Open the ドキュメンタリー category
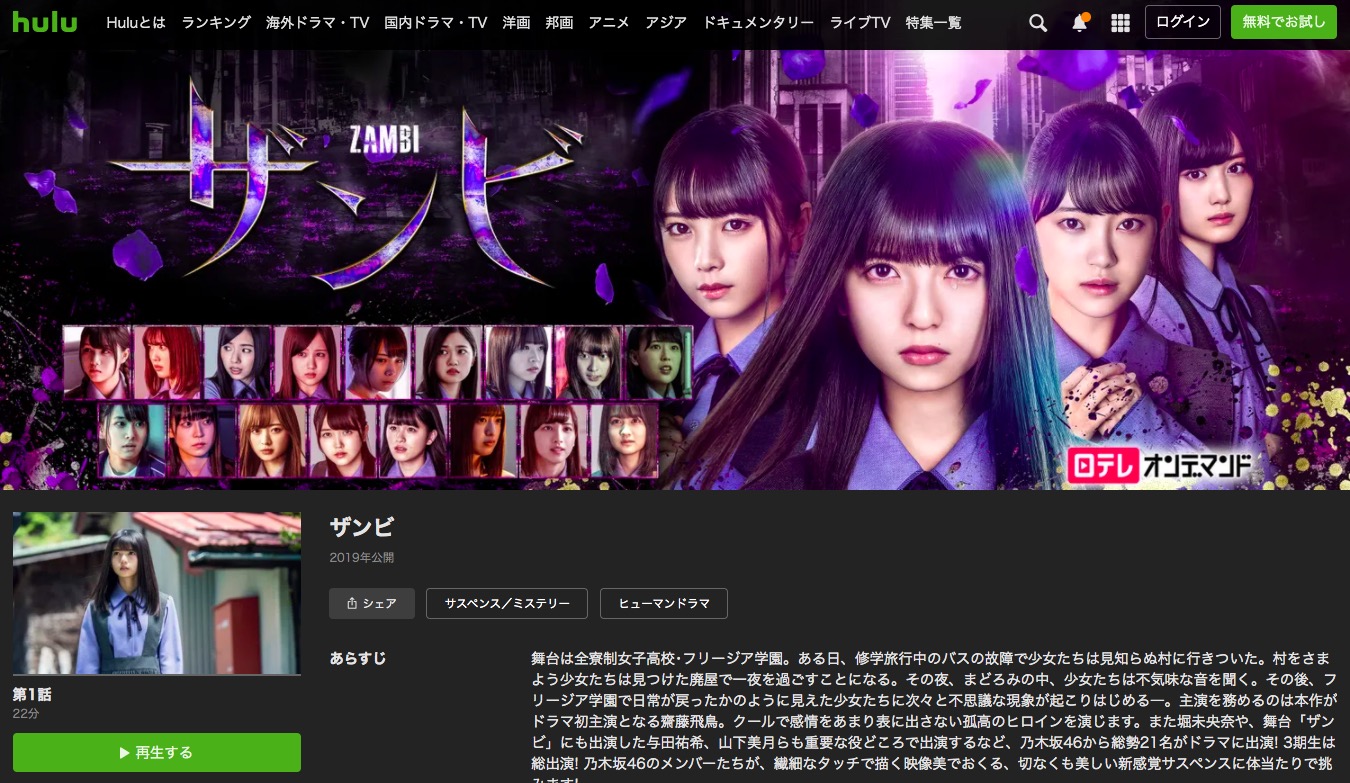 [758, 22]
